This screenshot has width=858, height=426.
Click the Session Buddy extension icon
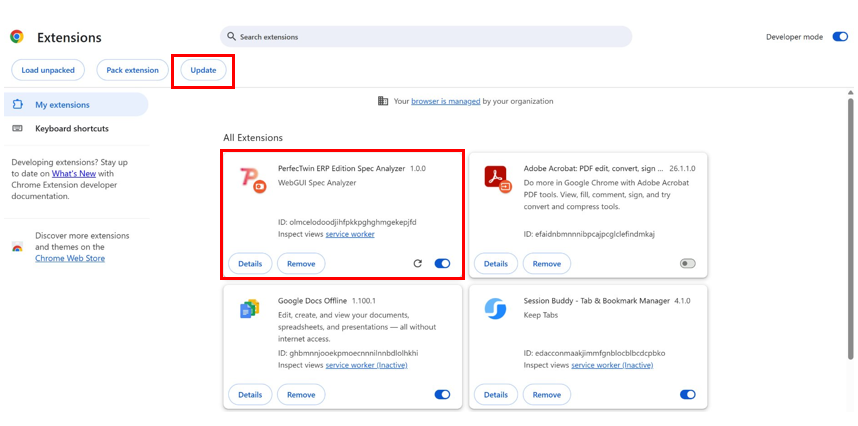(x=495, y=309)
